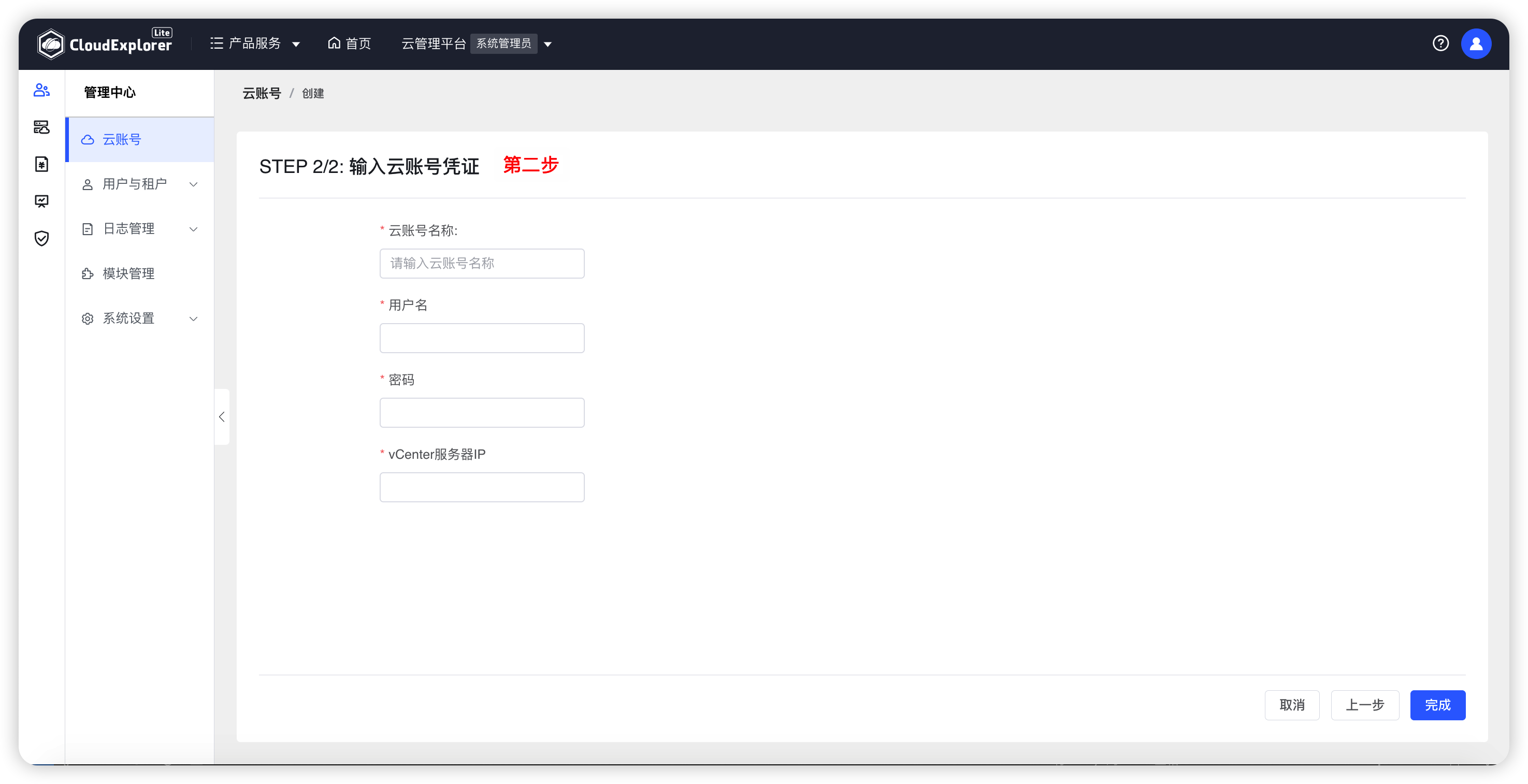
Task: Select the management center users icon in rail
Action: coord(41,90)
